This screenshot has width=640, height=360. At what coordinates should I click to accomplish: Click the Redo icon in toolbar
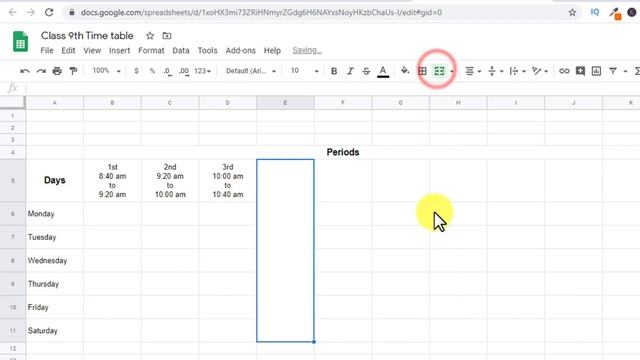click(41, 71)
